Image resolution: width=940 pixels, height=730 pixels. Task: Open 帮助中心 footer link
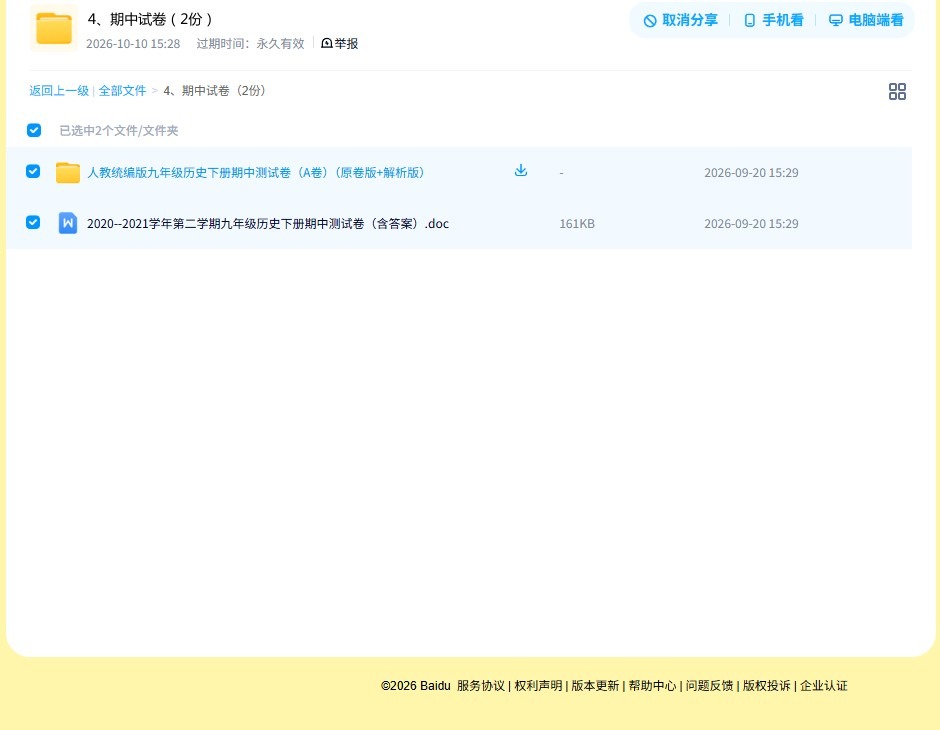coord(652,686)
